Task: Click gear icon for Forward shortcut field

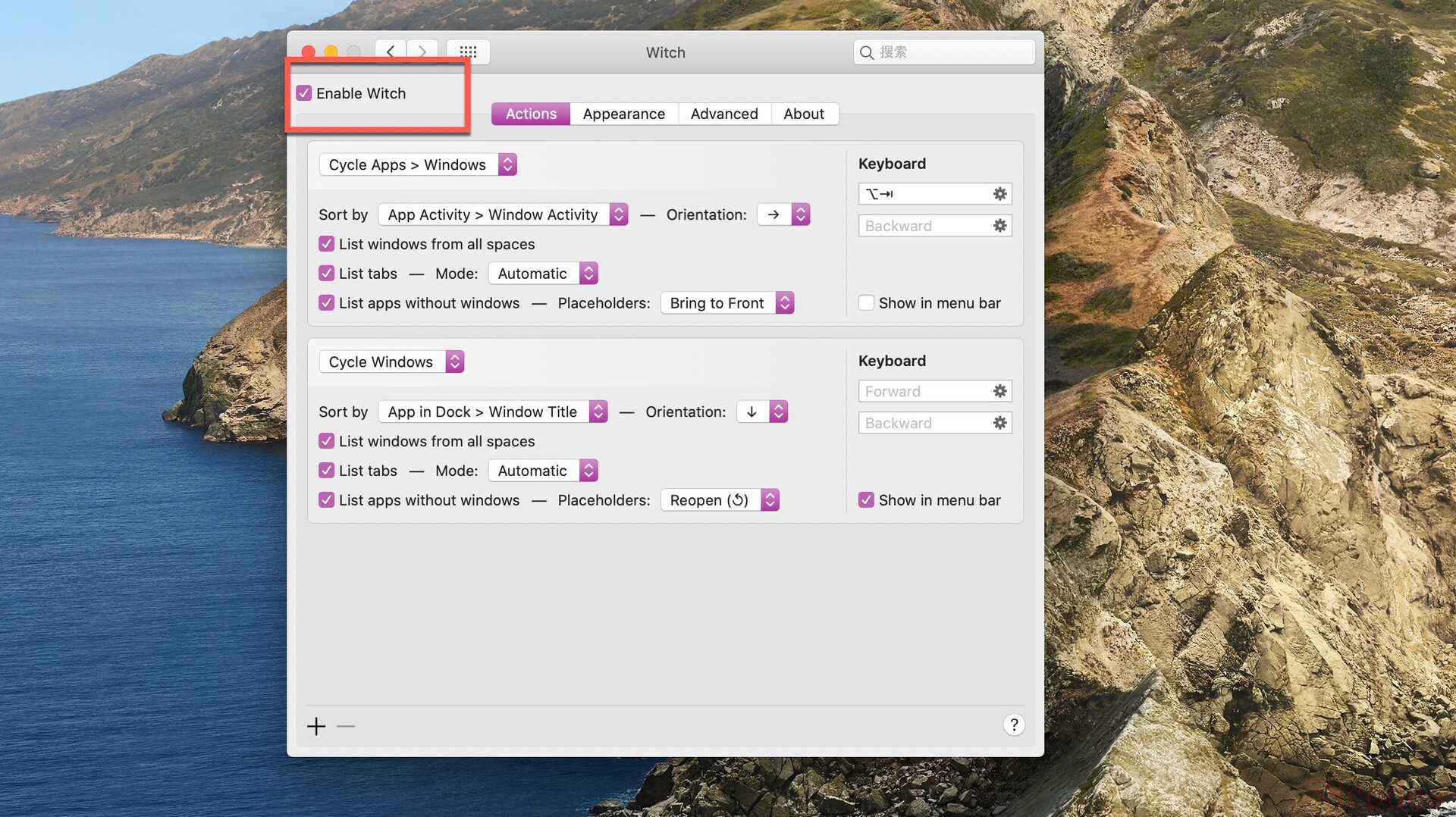Action: (999, 391)
